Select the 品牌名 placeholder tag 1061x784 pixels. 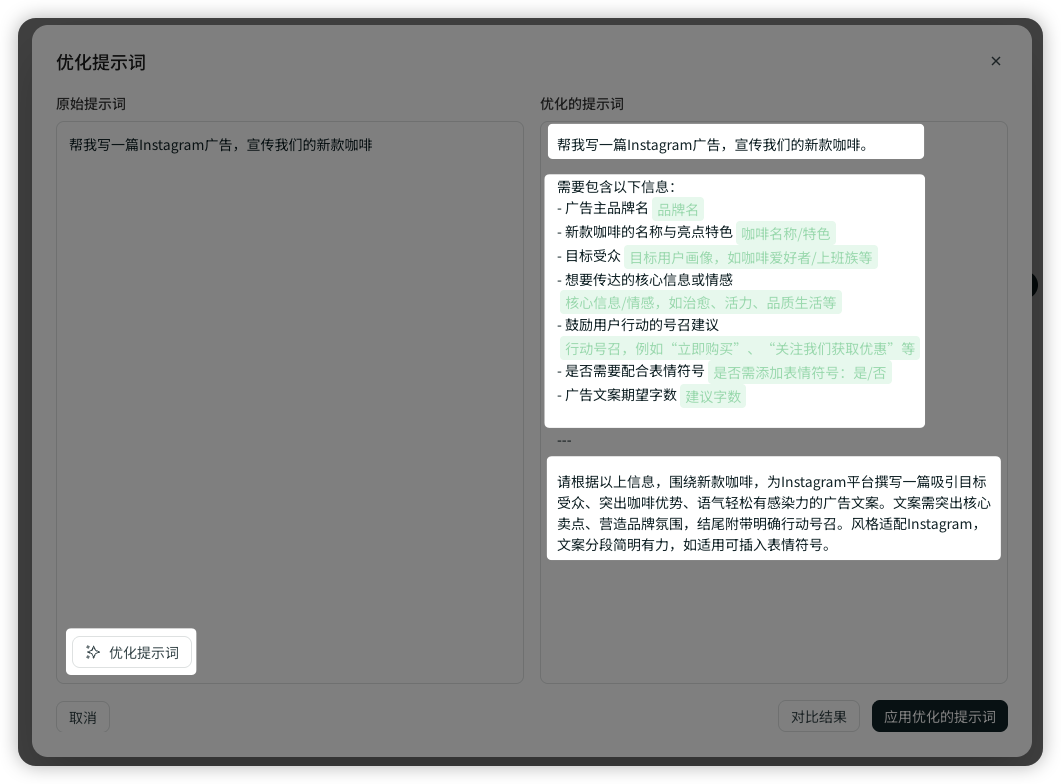(x=678, y=209)
